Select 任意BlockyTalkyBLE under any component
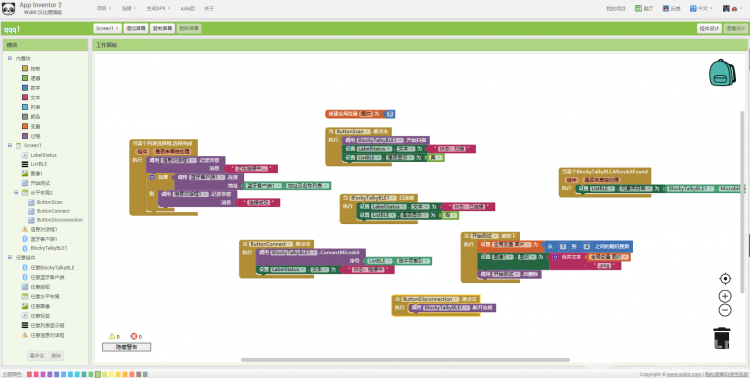This screenshot has height=378, width=750. [x=48, y=268]
